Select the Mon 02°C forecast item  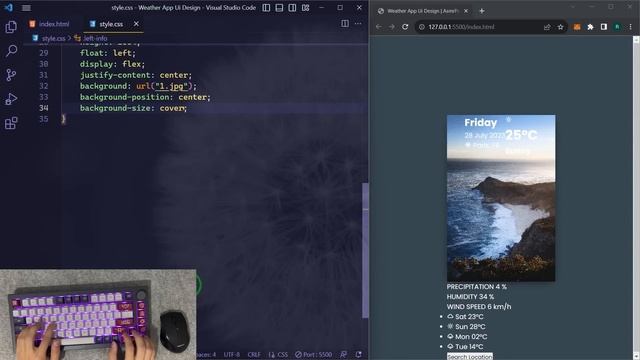point(467,337)
